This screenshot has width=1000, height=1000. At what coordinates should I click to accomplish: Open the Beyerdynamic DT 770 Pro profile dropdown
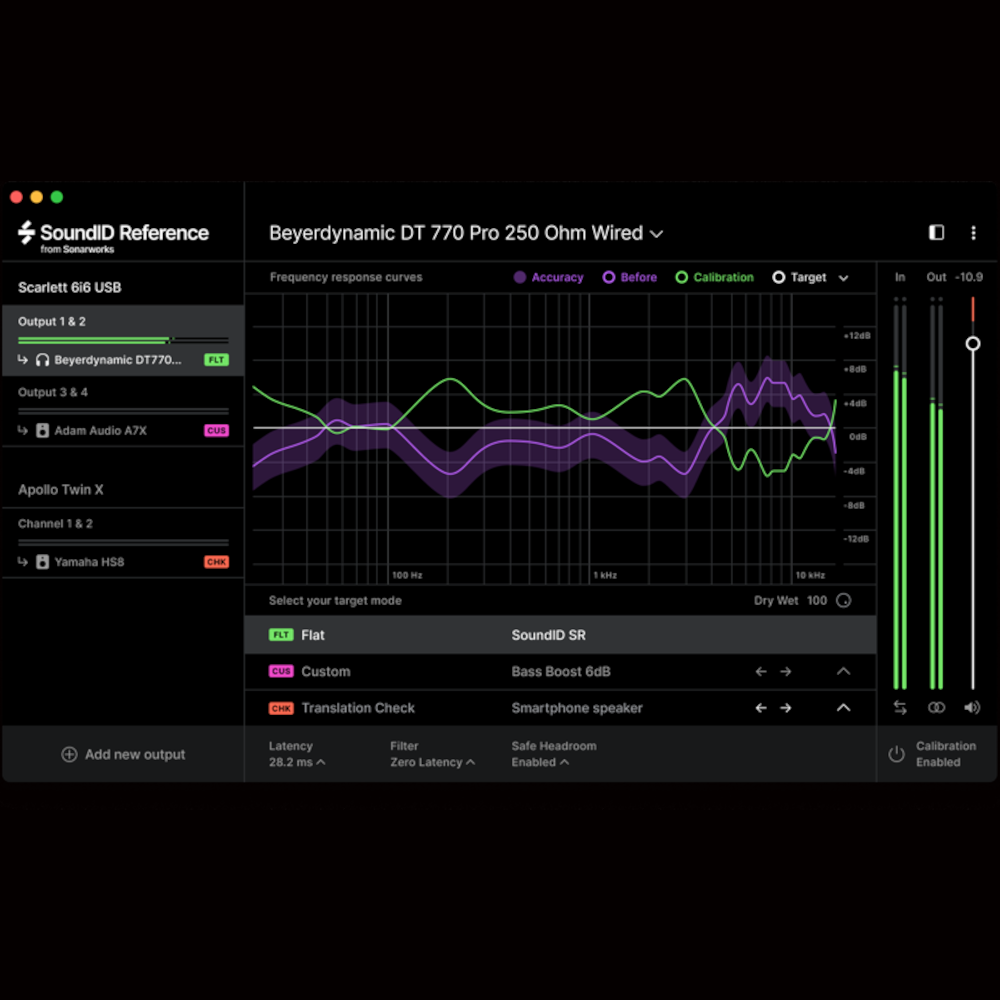(466, 233)
